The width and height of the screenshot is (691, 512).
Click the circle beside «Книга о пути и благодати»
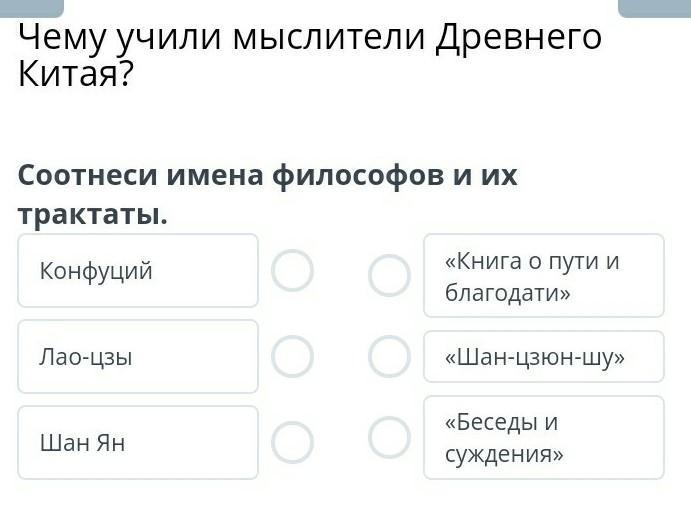(389, 276)
